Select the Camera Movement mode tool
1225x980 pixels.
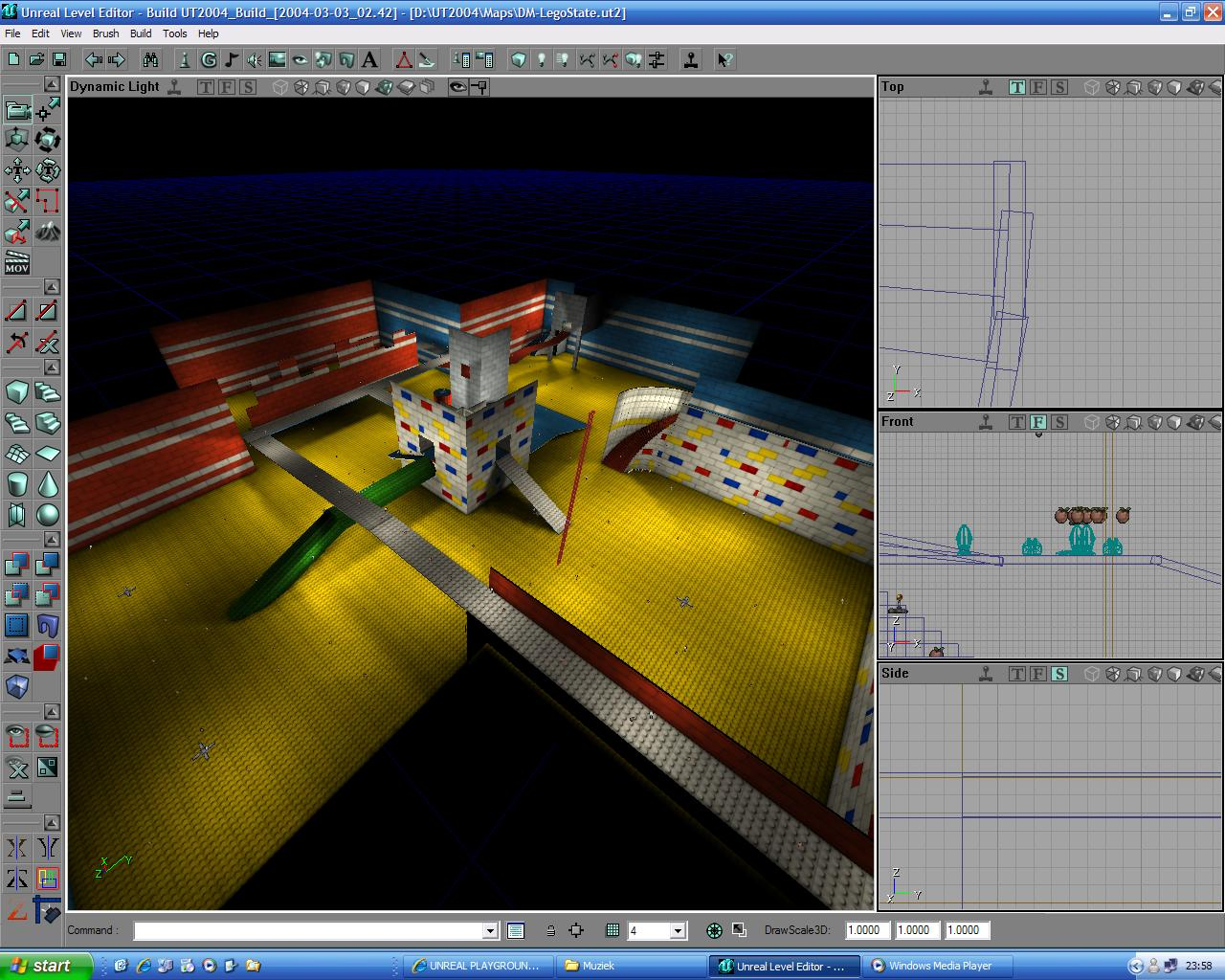(17, 110)
